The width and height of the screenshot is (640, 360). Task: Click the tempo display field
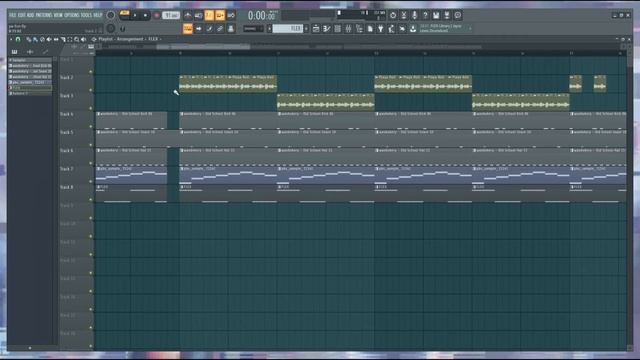pyautogui.click(x=171, y=16)
